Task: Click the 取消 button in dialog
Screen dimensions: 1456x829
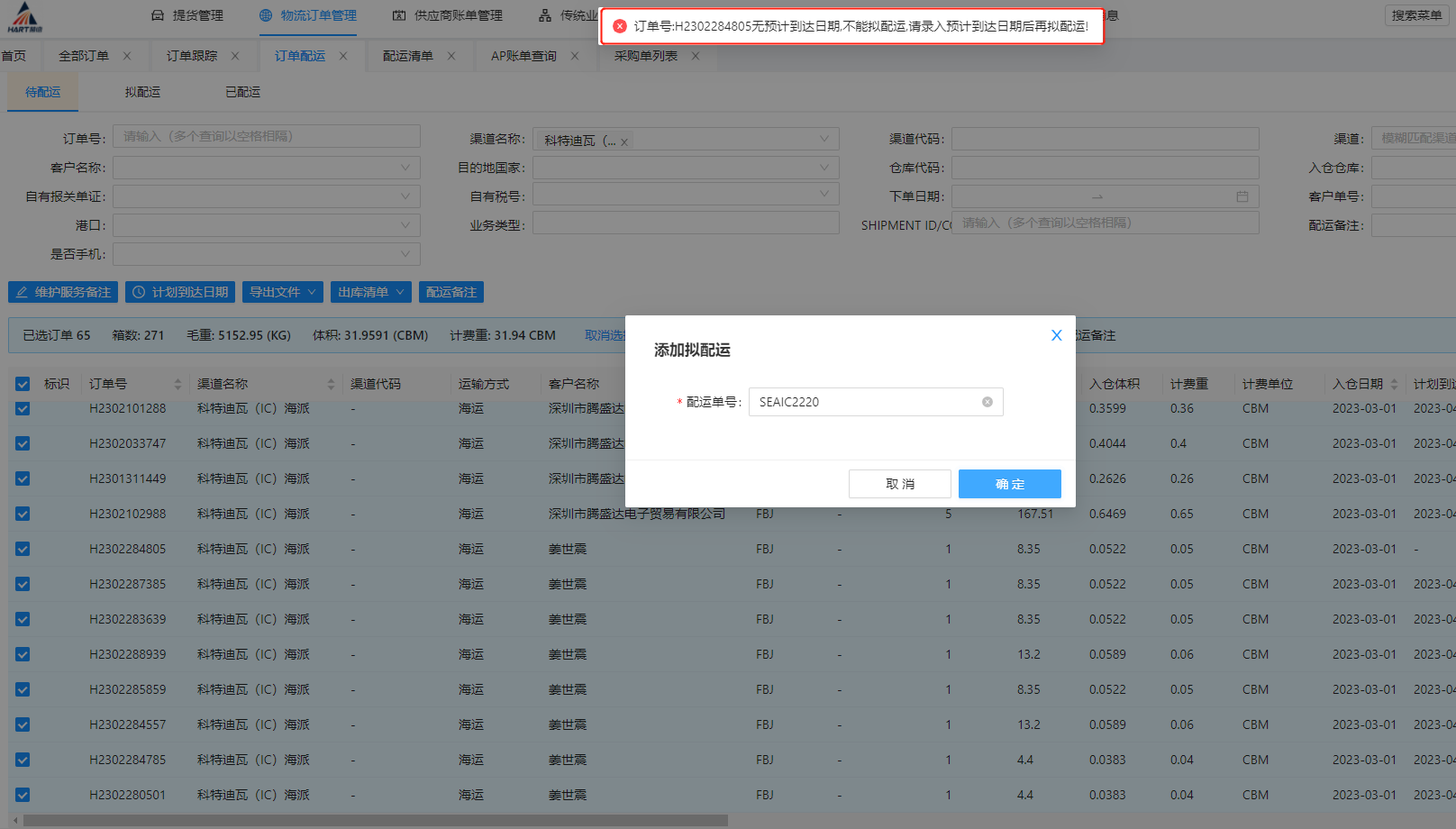Action: 899,484
